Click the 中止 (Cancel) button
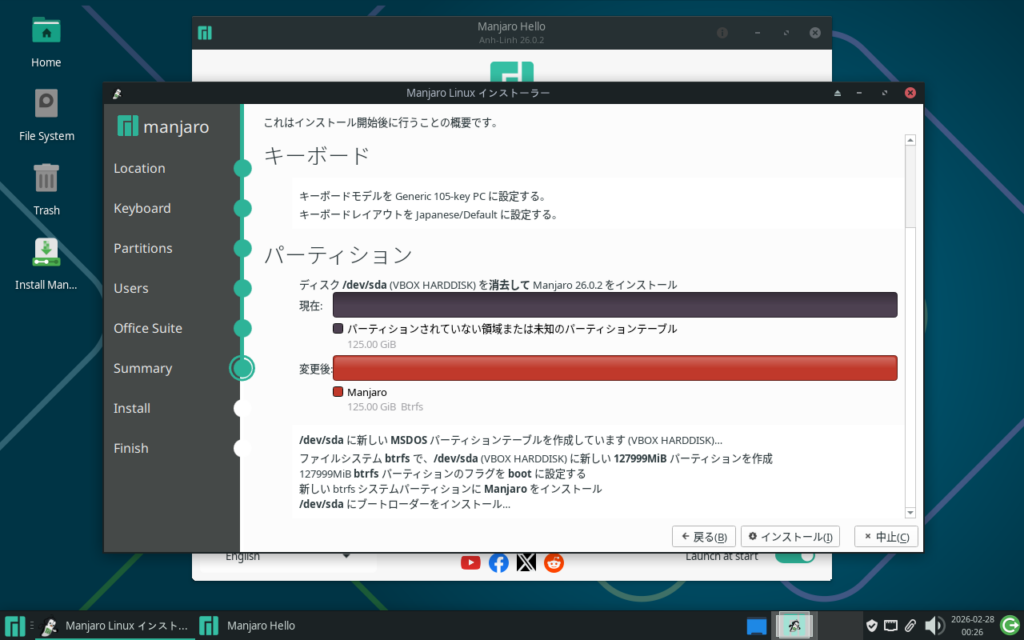Image resolution: width=1024 pixels, height=640 pixels. point(886,537)
